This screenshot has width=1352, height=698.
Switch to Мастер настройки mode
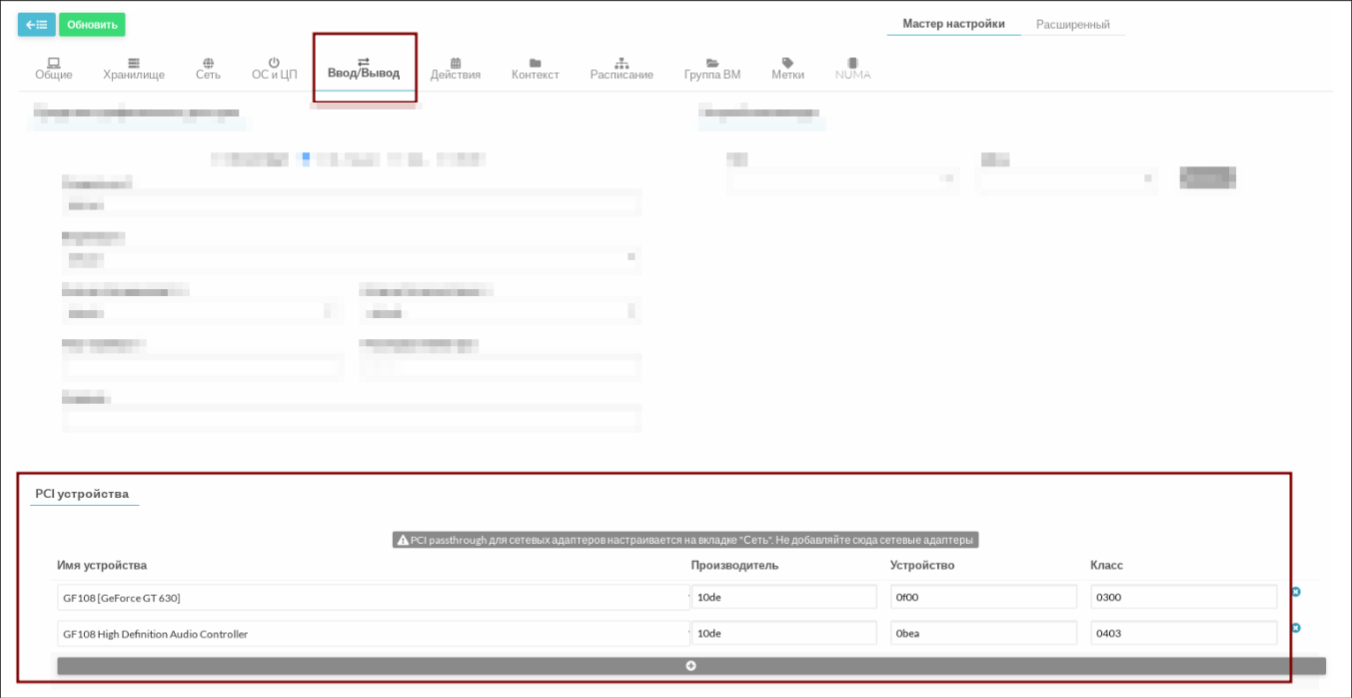pos(953,24)
